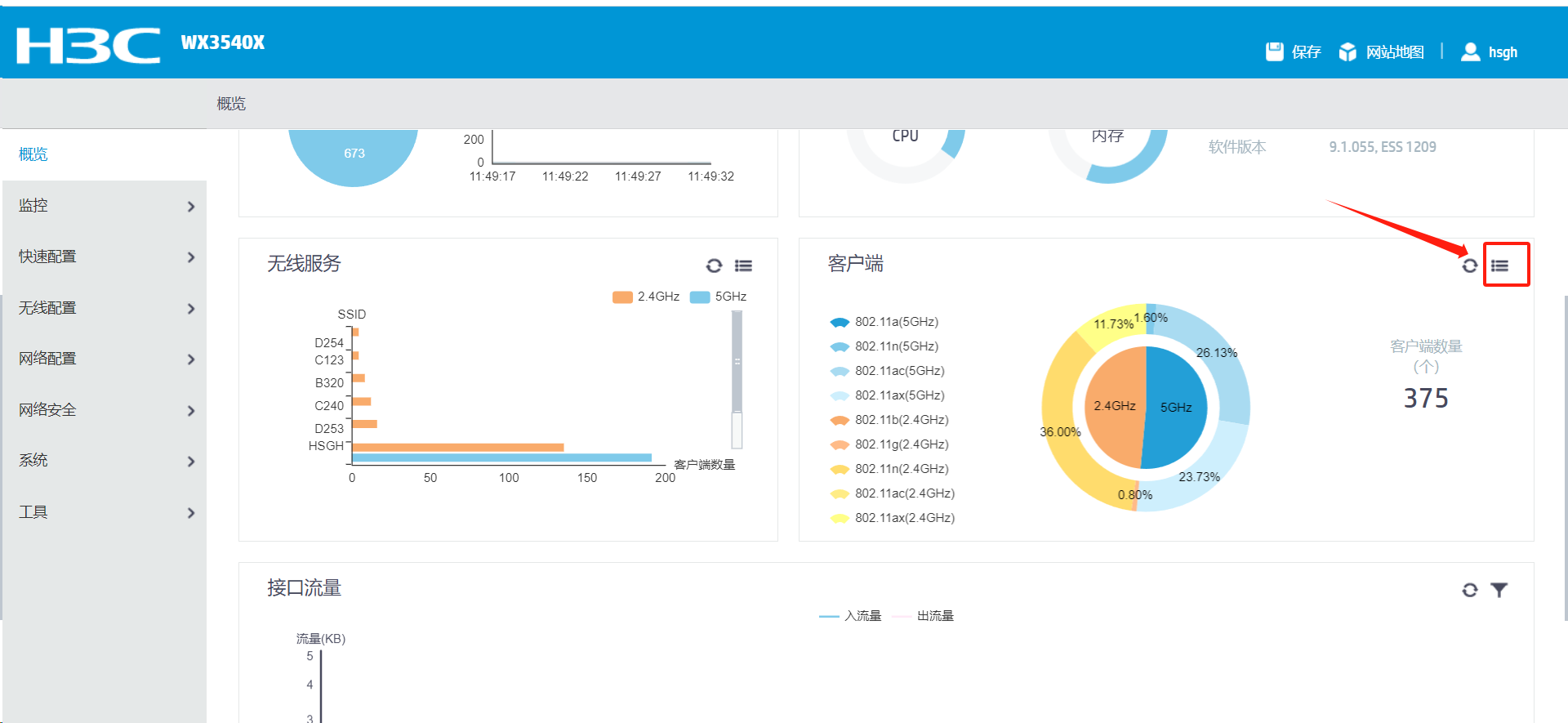Expand the 监控 monitoring menu arrow
The height and width of the screenshot is (723, 1568).
coord(191,207)
